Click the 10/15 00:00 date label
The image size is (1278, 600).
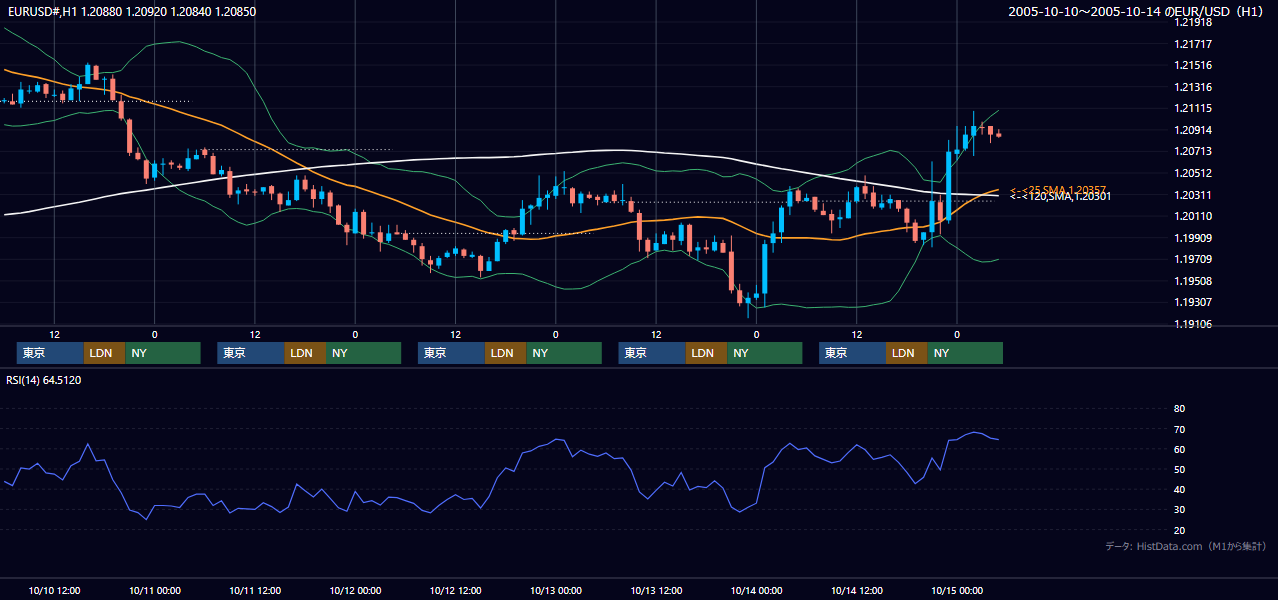point(957,590)
